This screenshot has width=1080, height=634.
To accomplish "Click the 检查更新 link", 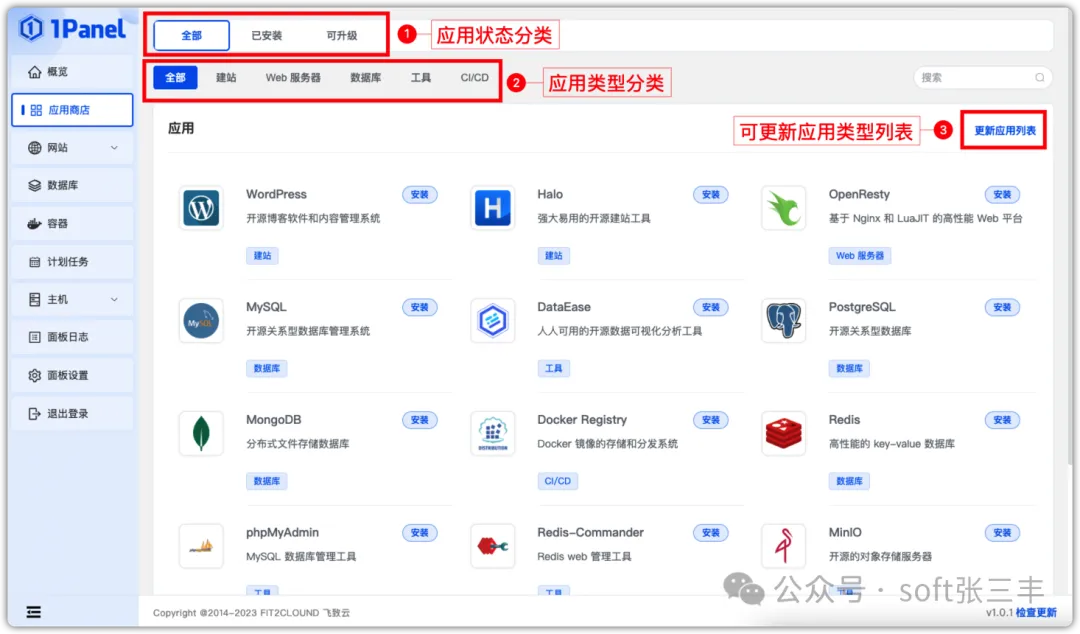I will click(1036, 613).
